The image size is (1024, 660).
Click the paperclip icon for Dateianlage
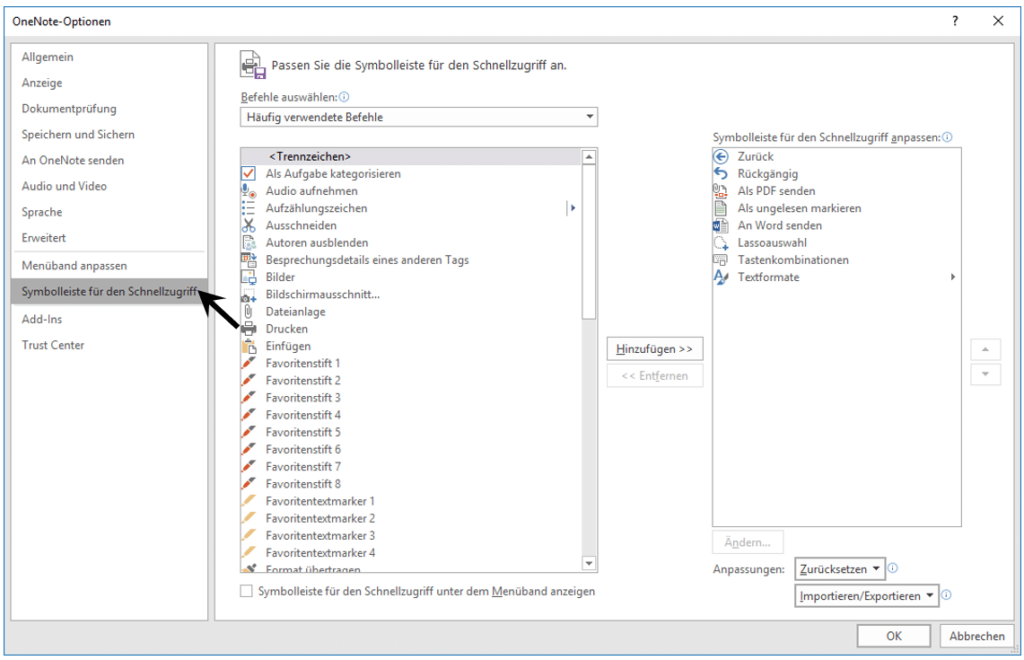tap(248, 311)
